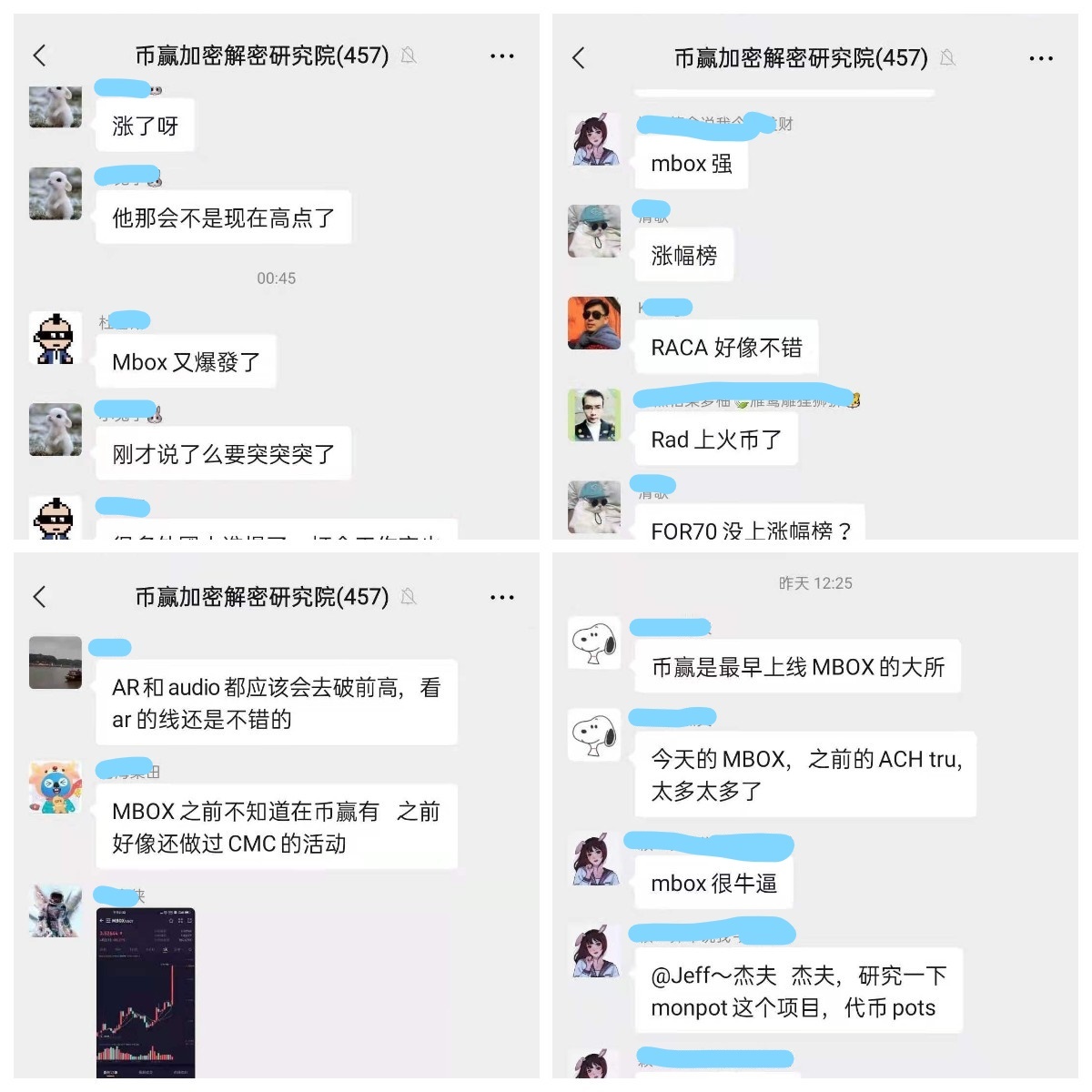Tap back arrow in top-right chat header

[579, 58]
